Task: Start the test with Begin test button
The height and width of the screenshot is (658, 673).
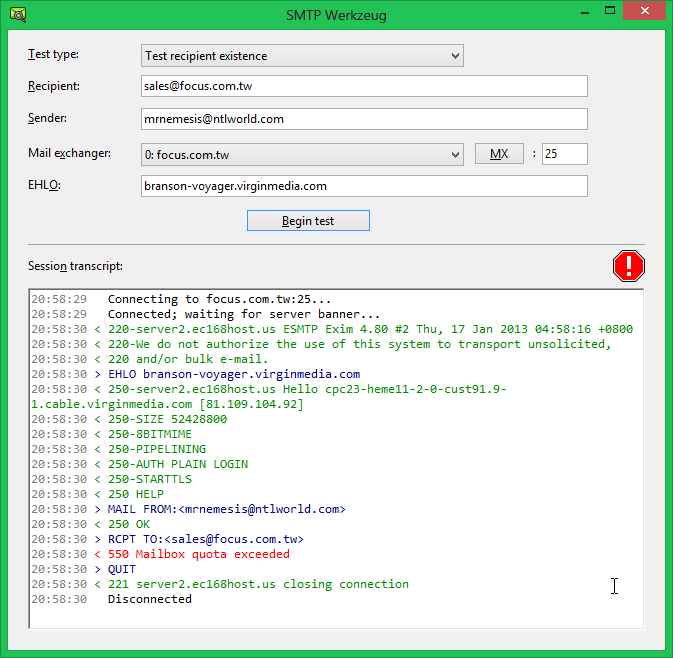Action: pos(308,220)
